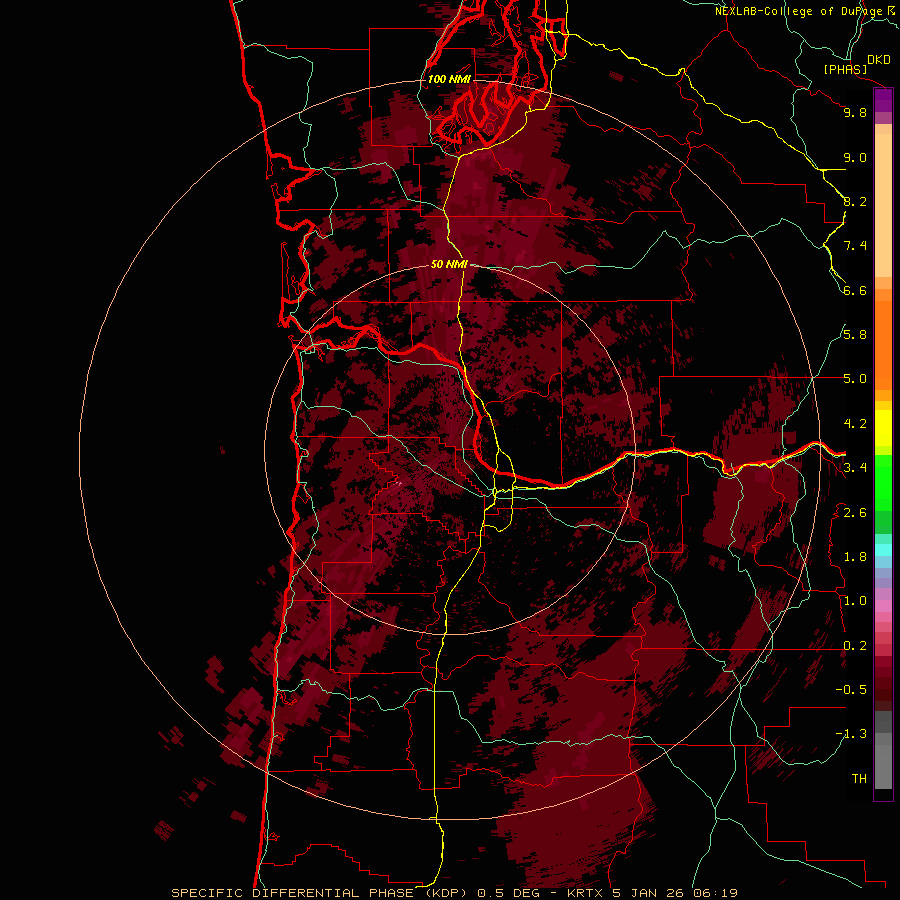The width and height of the screenshot is (900, 900).
Task: Click the KDP product caption at bottom
Action: tap(454, 893)
